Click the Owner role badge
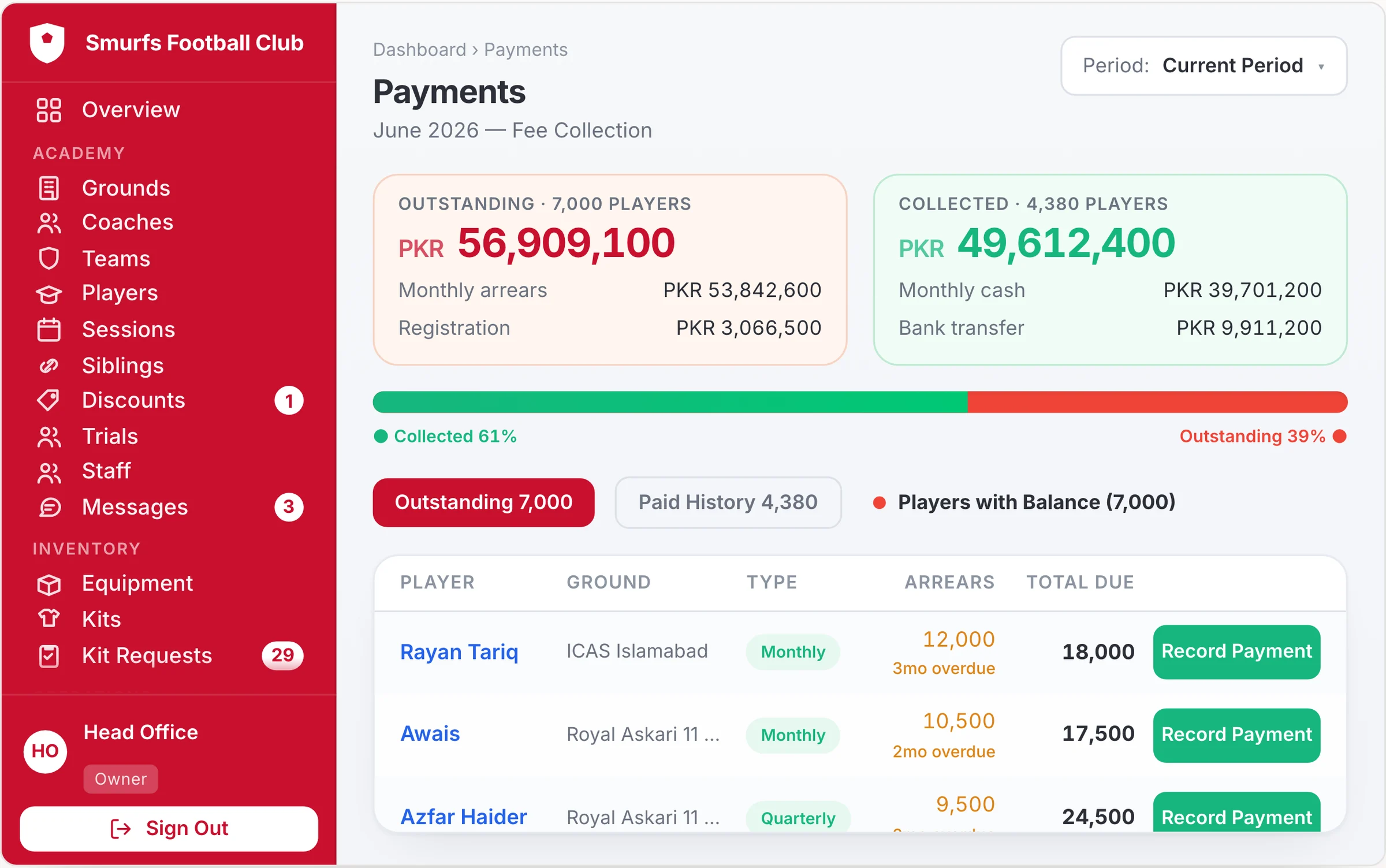The image size is (1386, 868). click(x=121, y=779)
